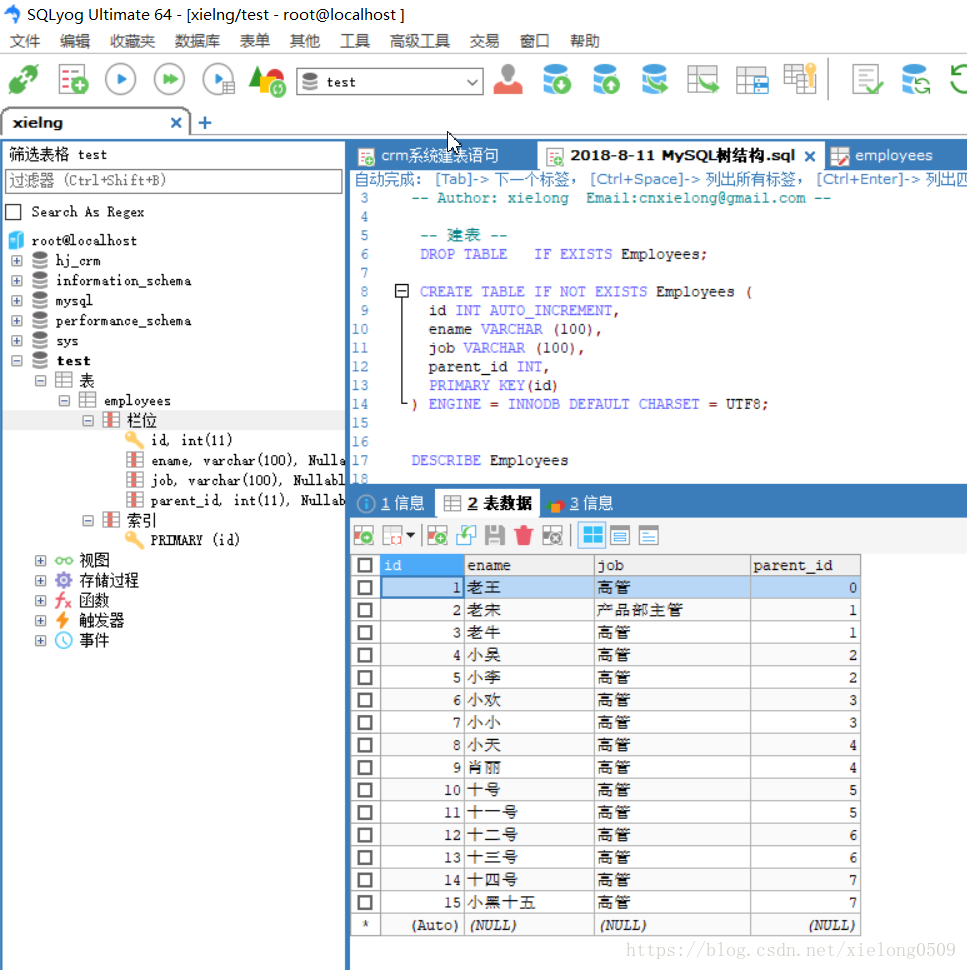Image resolution: width=967 pixels, height=970 pixels.
Task: Open the query builder table icon
Action: pos(752,80)
